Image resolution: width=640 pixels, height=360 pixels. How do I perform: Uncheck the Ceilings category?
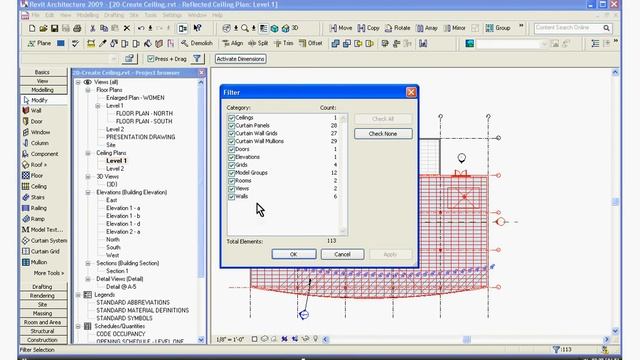click(x=231, y=118)
